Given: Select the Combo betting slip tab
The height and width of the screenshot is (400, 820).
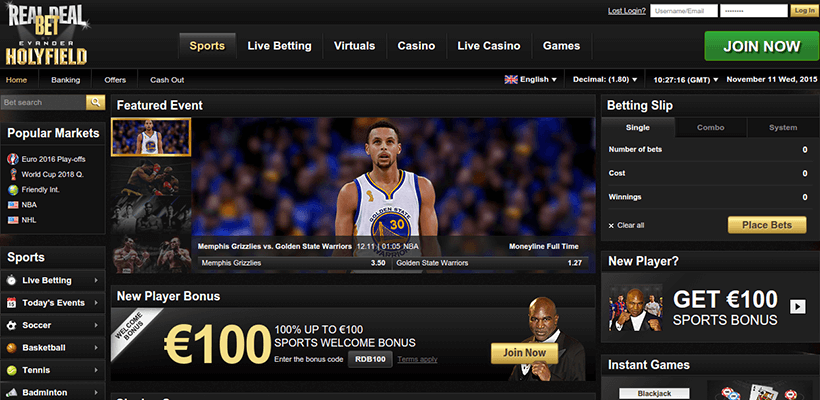Looking at the screenshot, I should (x=711, y=128).
